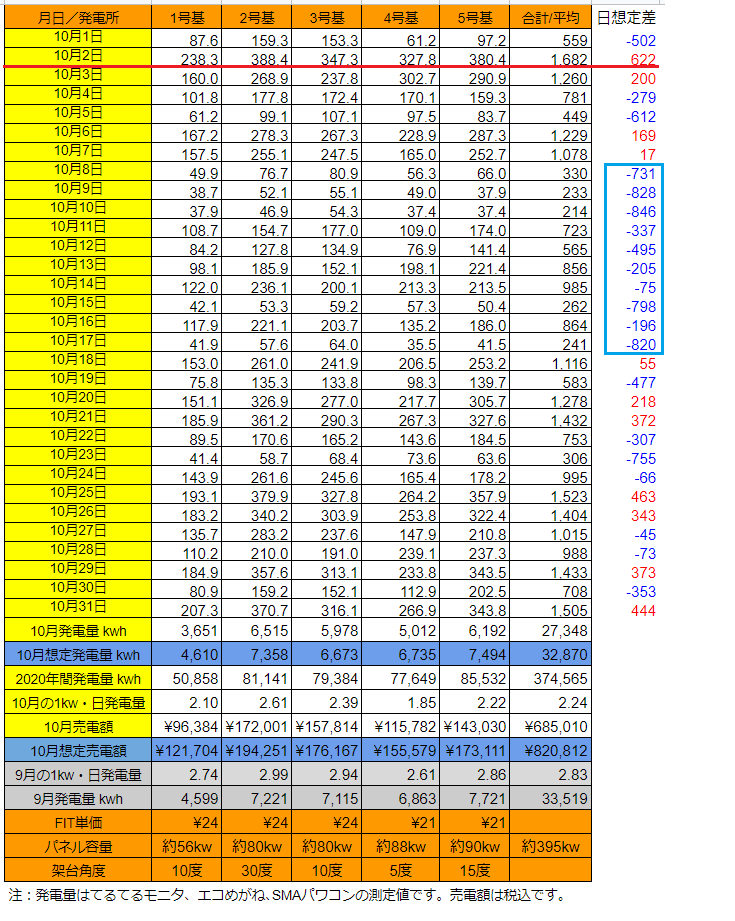Select the 10月想定売電額 label cell

[78, 751]
